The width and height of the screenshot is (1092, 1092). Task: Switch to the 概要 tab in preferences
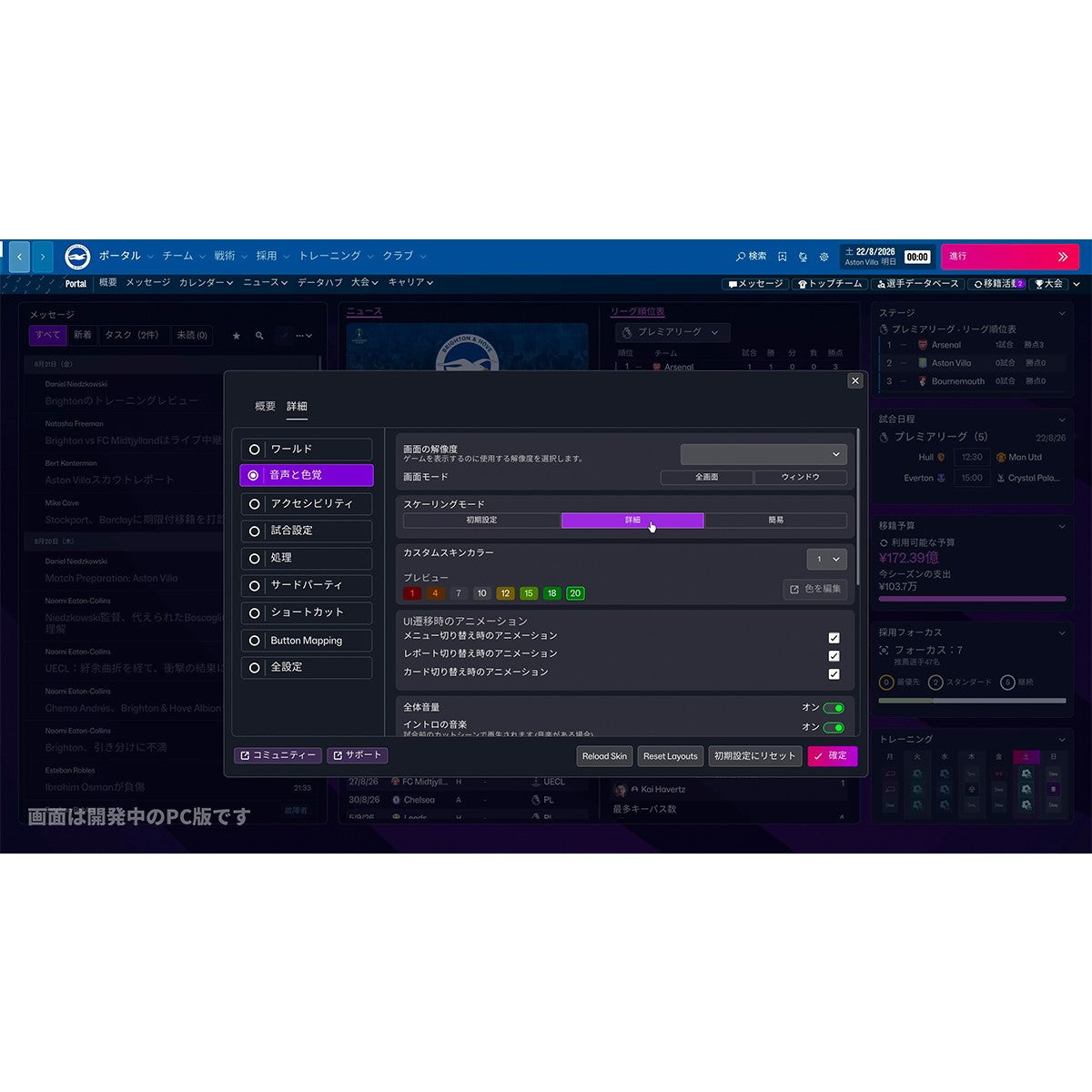point(265,407)
